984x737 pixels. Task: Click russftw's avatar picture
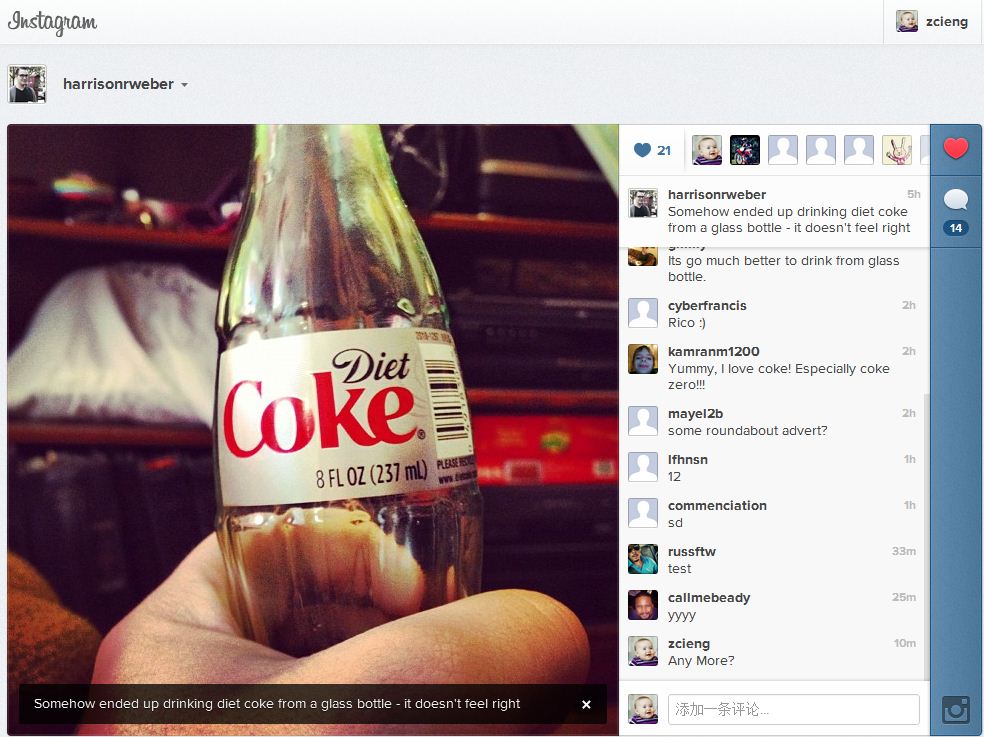(x=643, y=559)
